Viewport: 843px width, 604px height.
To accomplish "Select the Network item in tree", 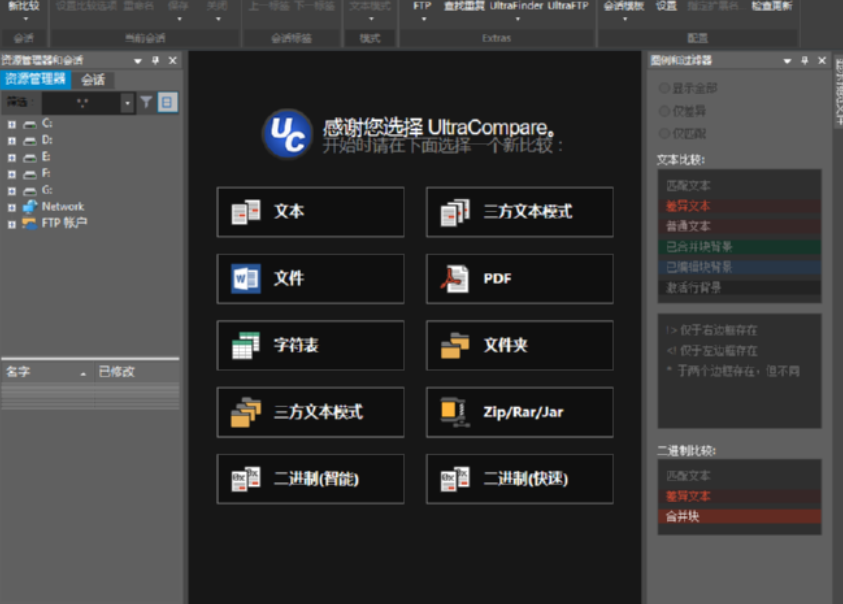I will (x=63, y=207).
